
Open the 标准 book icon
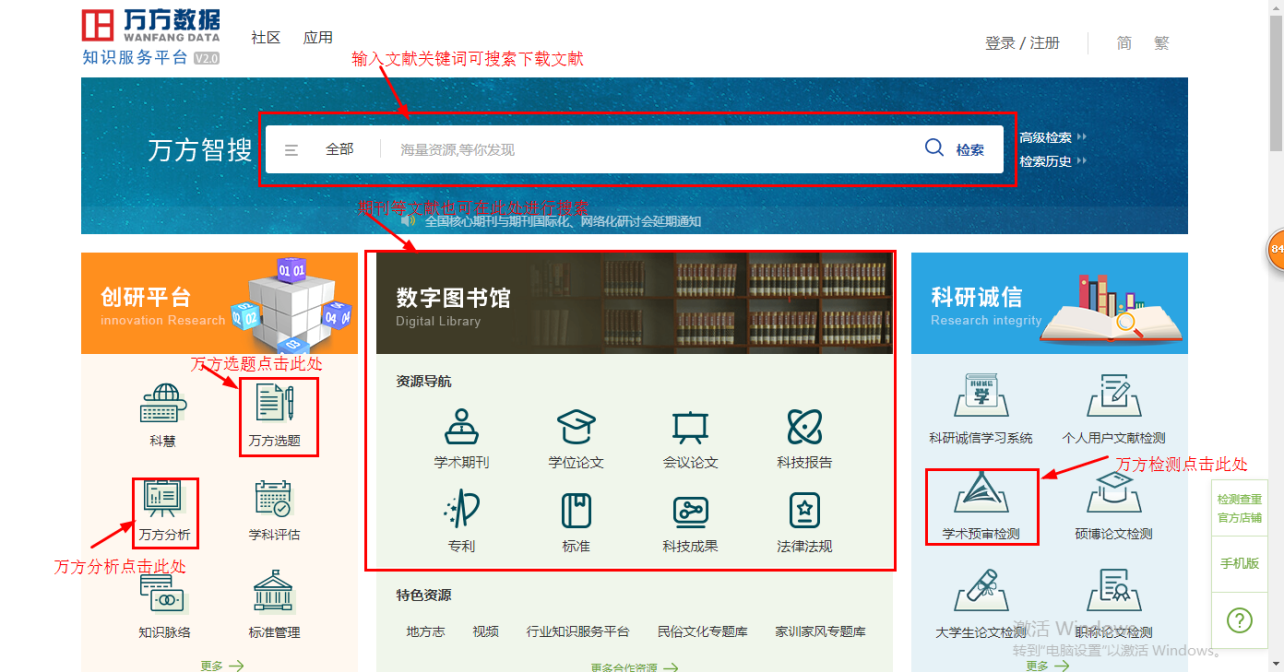[x=576, y=511]
